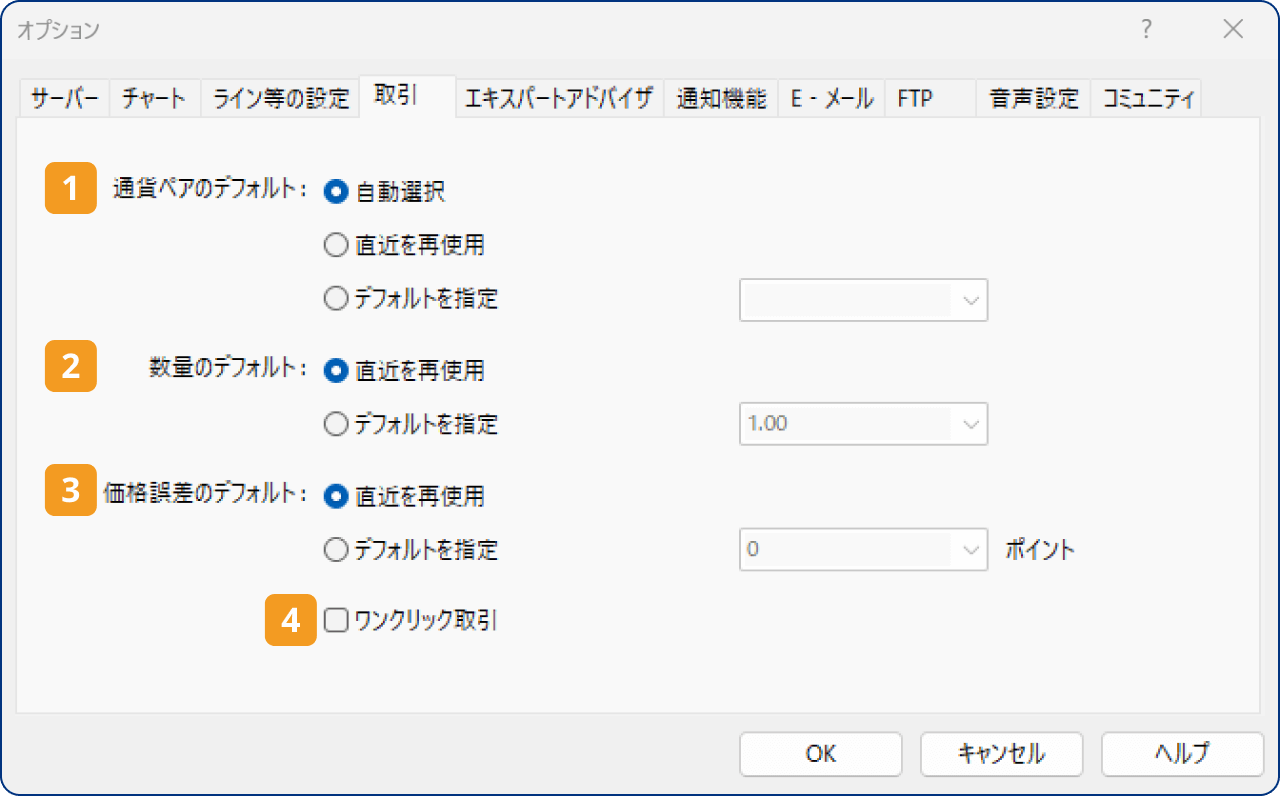Open the deviation points dropdown showing 0
Viewport: 1280px width, 796px height.
click(x=971, y=549)
